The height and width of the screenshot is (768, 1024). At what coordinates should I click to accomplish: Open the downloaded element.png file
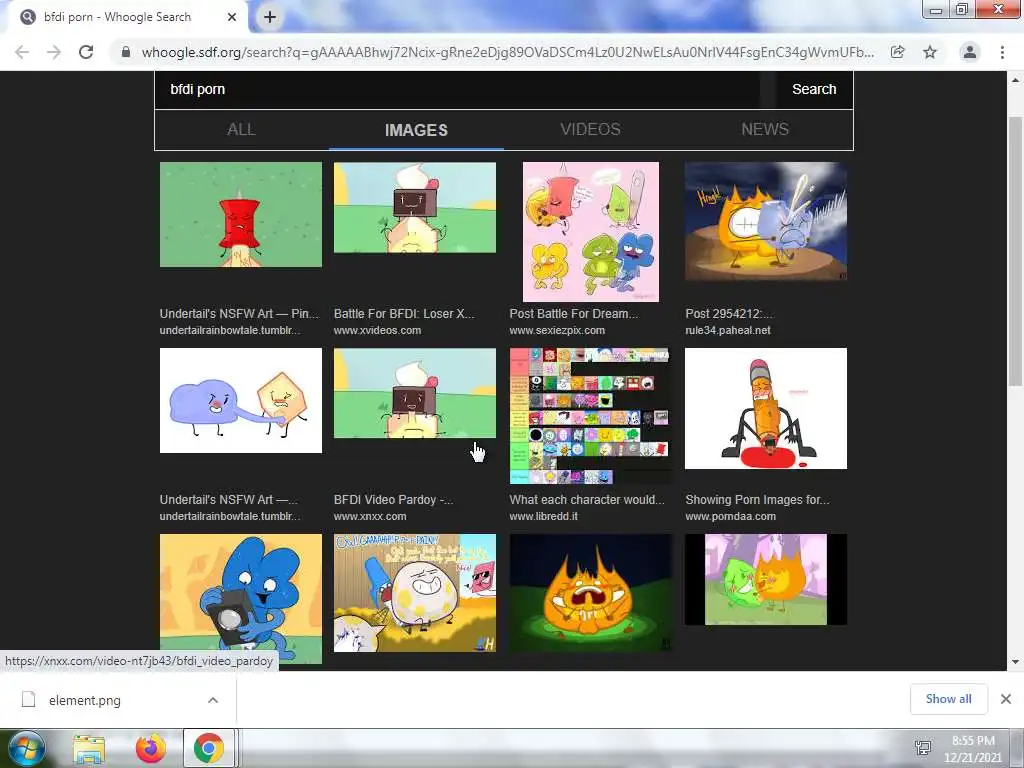click(x=84, y=701)
